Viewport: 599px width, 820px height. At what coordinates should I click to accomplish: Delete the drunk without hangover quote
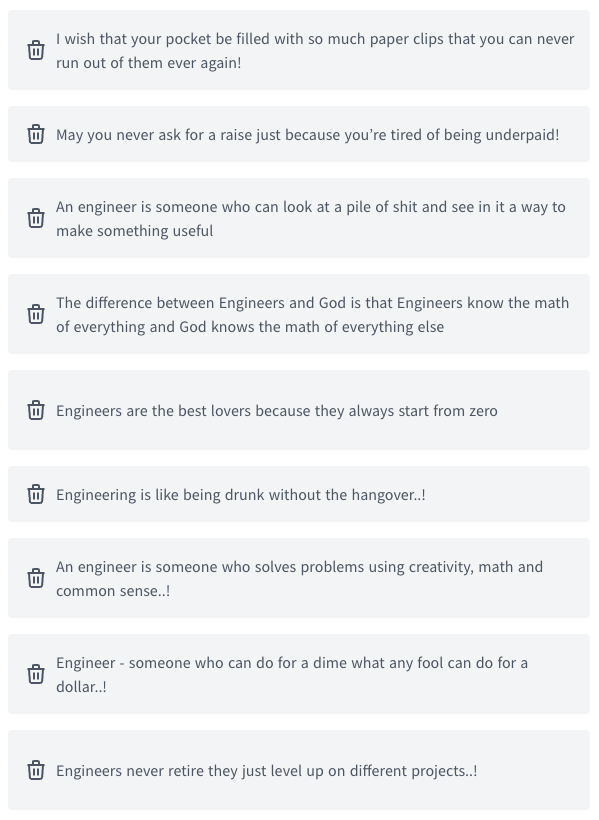(x=36, y=494)
